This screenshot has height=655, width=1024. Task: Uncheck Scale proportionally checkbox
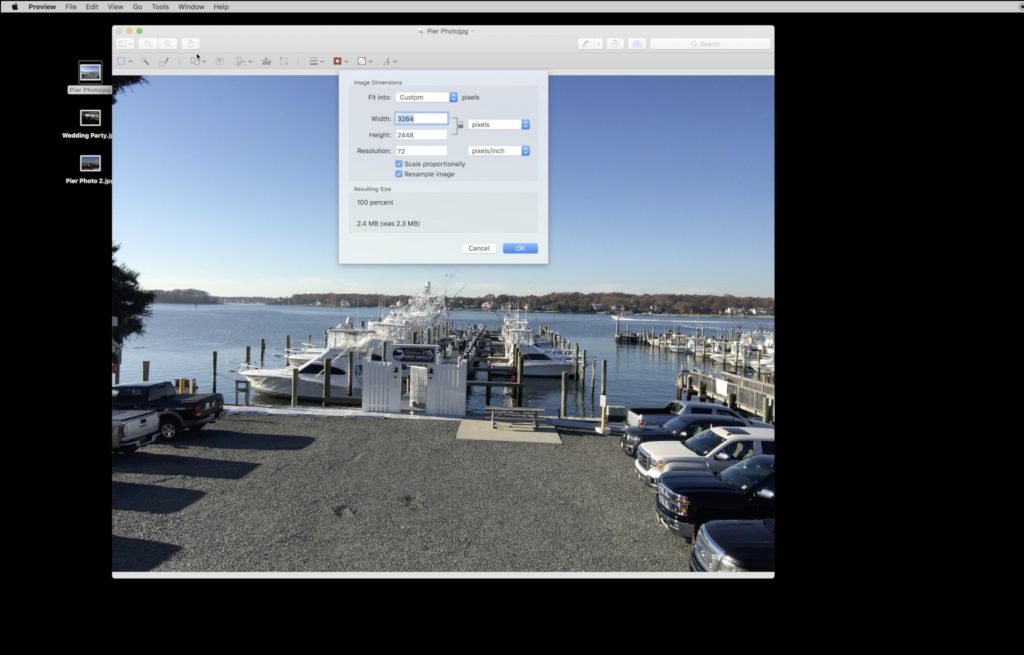399,164
